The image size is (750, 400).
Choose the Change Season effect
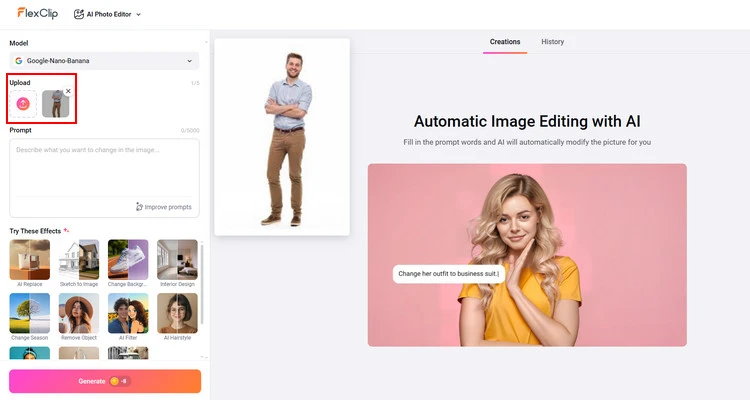(30, 317)
